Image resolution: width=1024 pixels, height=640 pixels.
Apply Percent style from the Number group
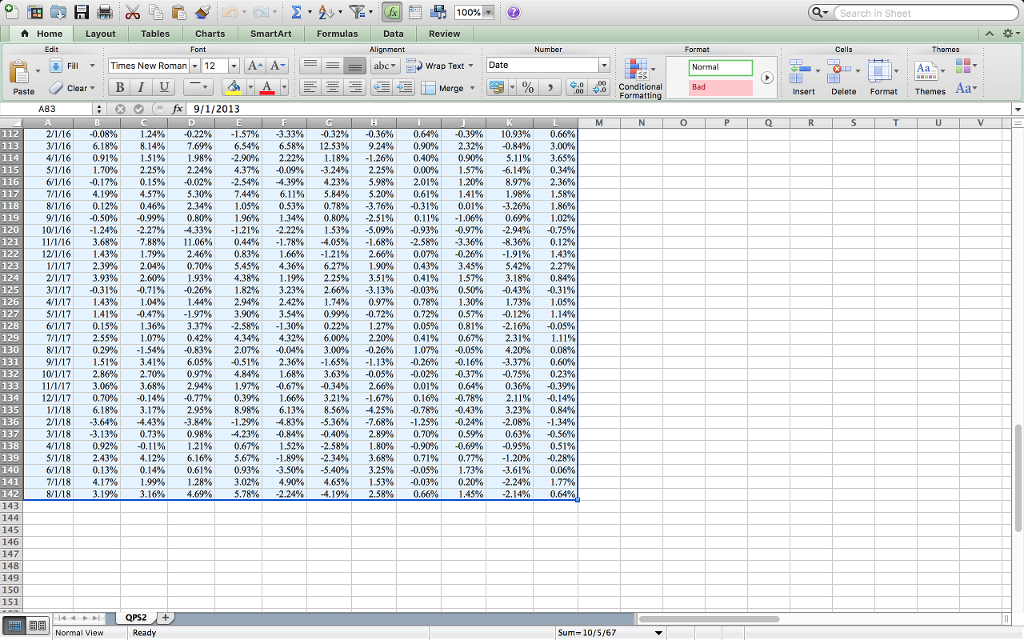tap(529, 88)
